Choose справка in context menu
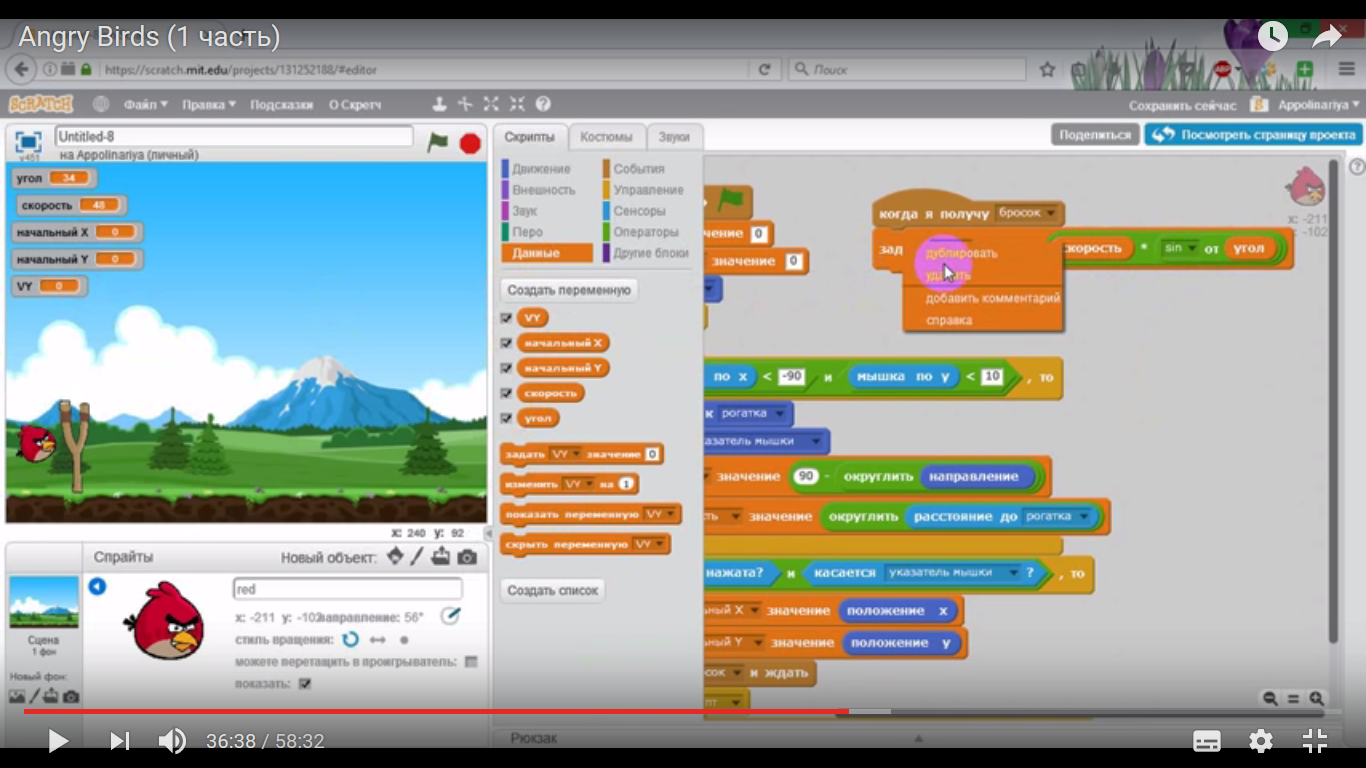 [949, 320]
